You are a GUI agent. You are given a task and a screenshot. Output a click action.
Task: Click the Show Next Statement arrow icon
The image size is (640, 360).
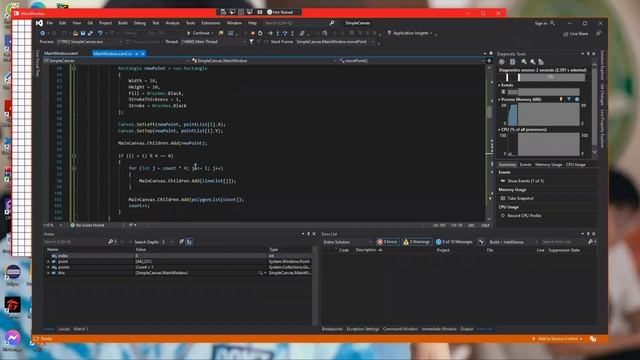pyautogui.click(x=270, y=33)
